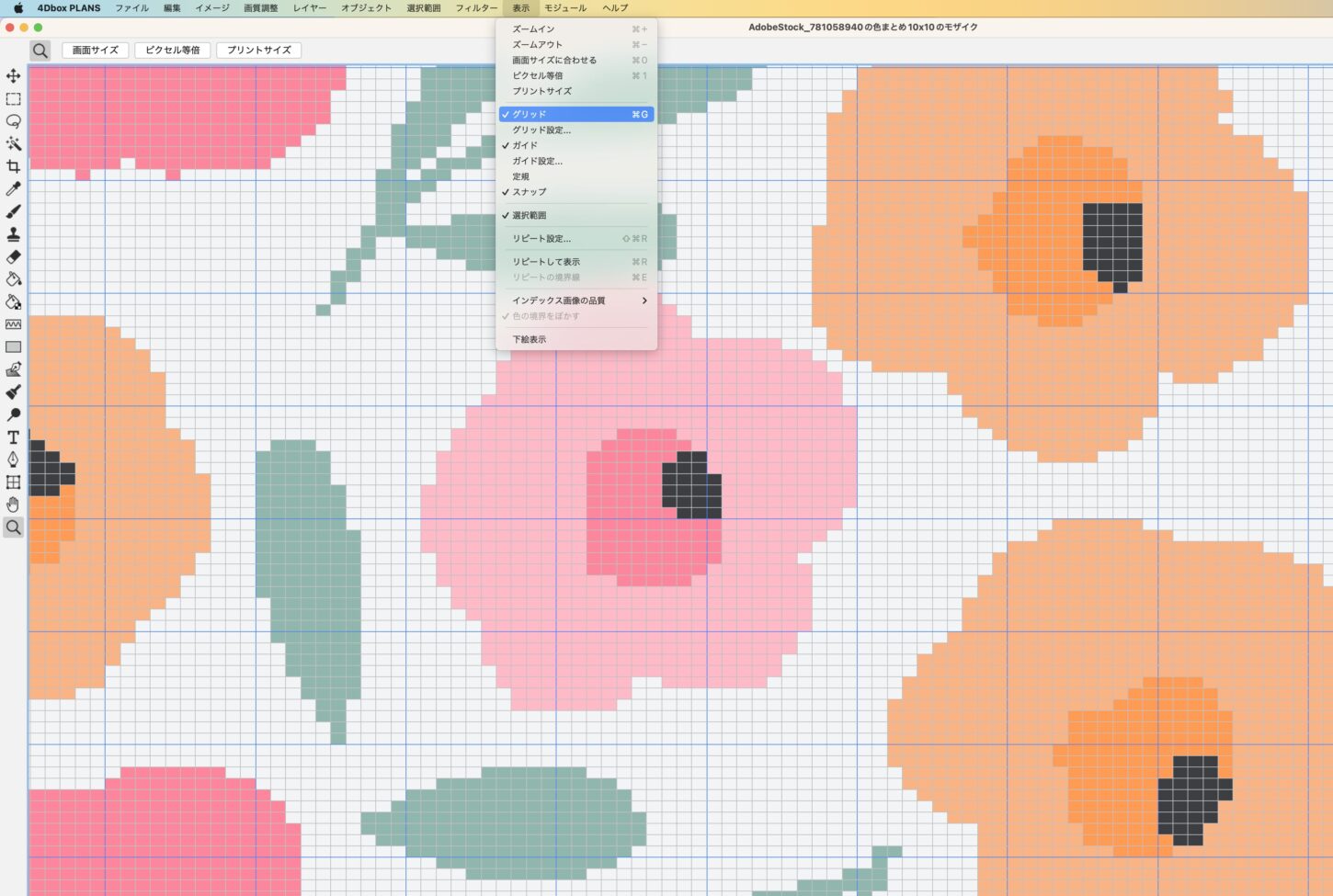
Task: Uncheck ガイド (guides) in the menu
Action: coord(526,145)
